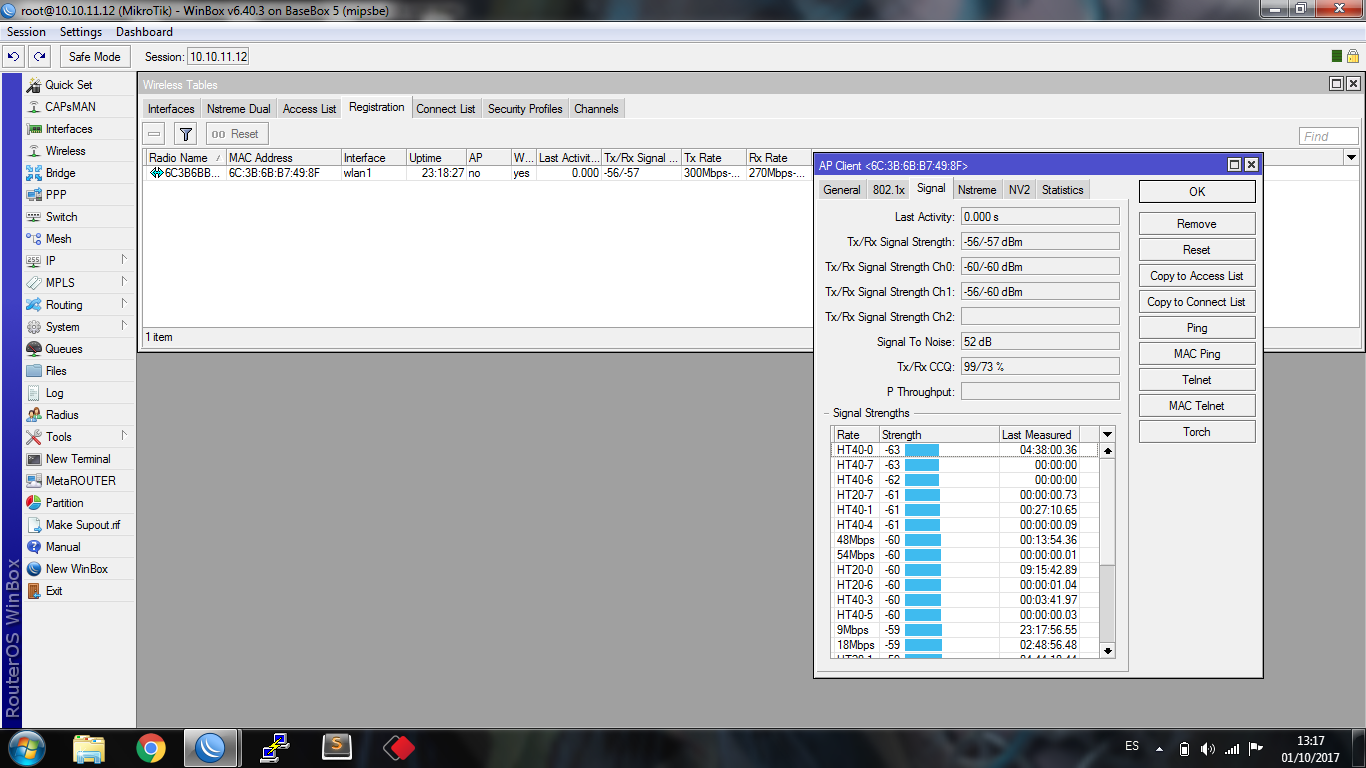Click the MAC Ping button
The width and height of the screenshot is (1366, 768).
(1197, 354)
